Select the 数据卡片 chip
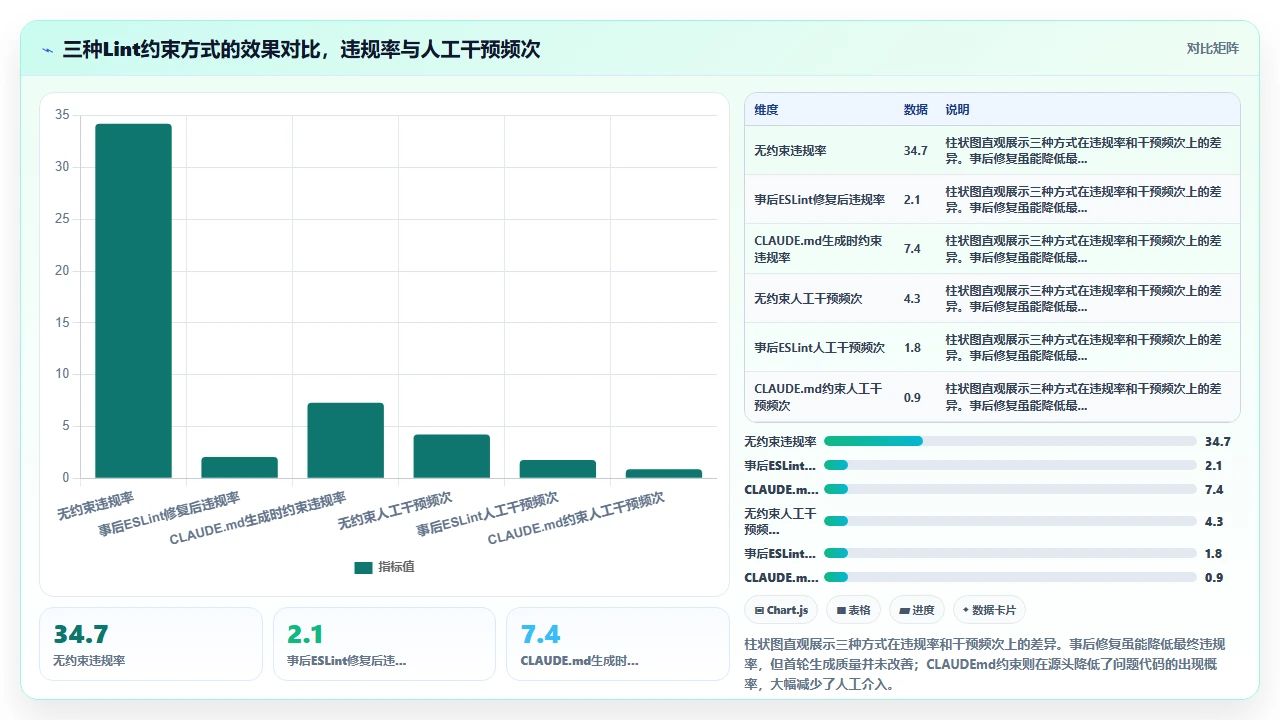 (x=989, y=610)
